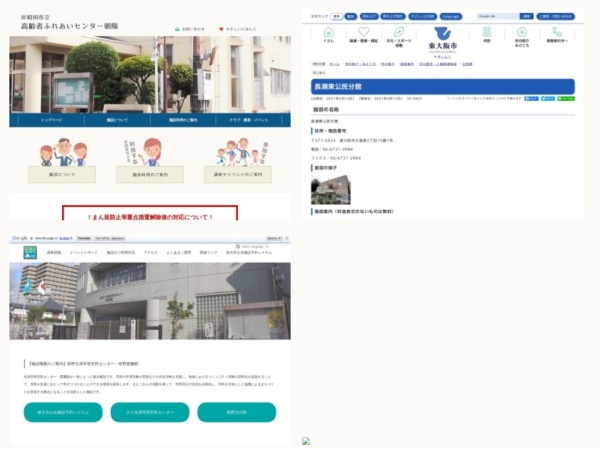
Task: Click the beige 施設について button
Action: (62, 174)
